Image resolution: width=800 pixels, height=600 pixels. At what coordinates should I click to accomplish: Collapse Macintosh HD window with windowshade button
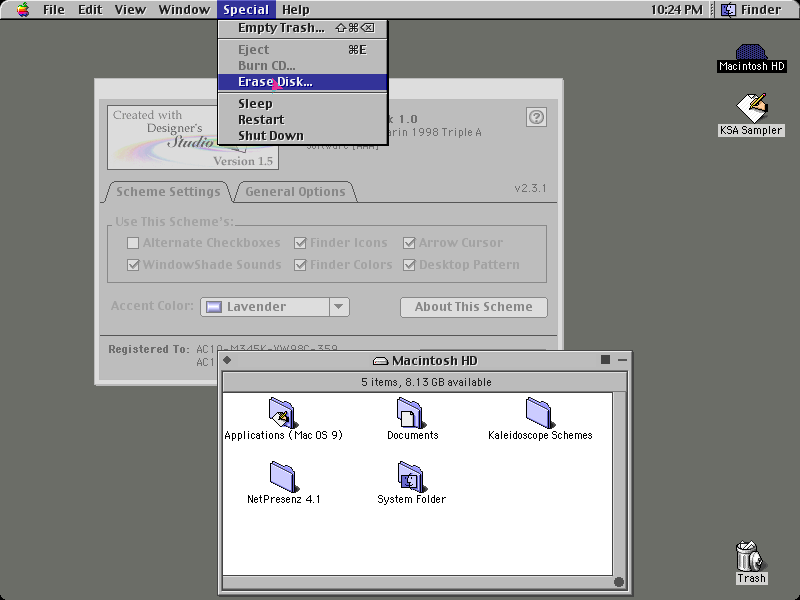(622, 360)
